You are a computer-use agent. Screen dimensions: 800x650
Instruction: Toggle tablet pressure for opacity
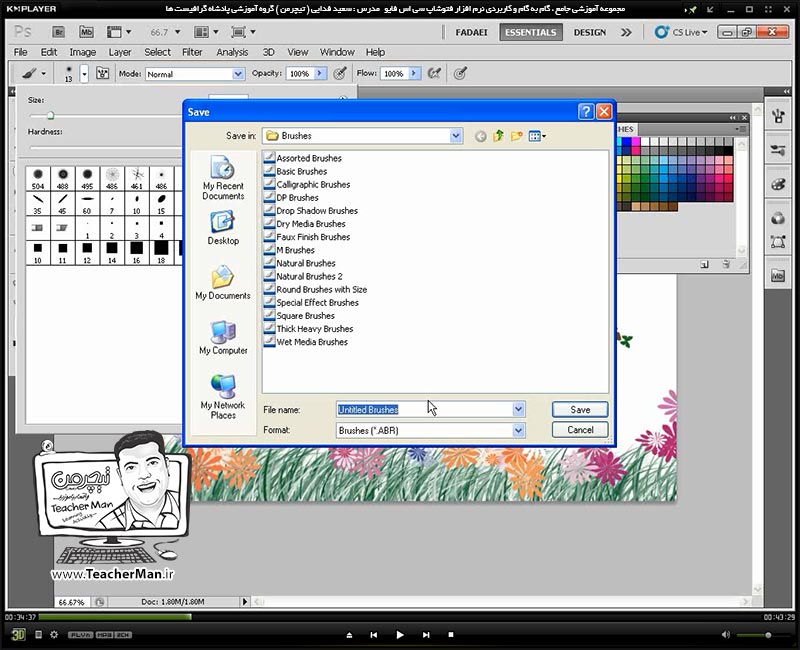point(340,73)
